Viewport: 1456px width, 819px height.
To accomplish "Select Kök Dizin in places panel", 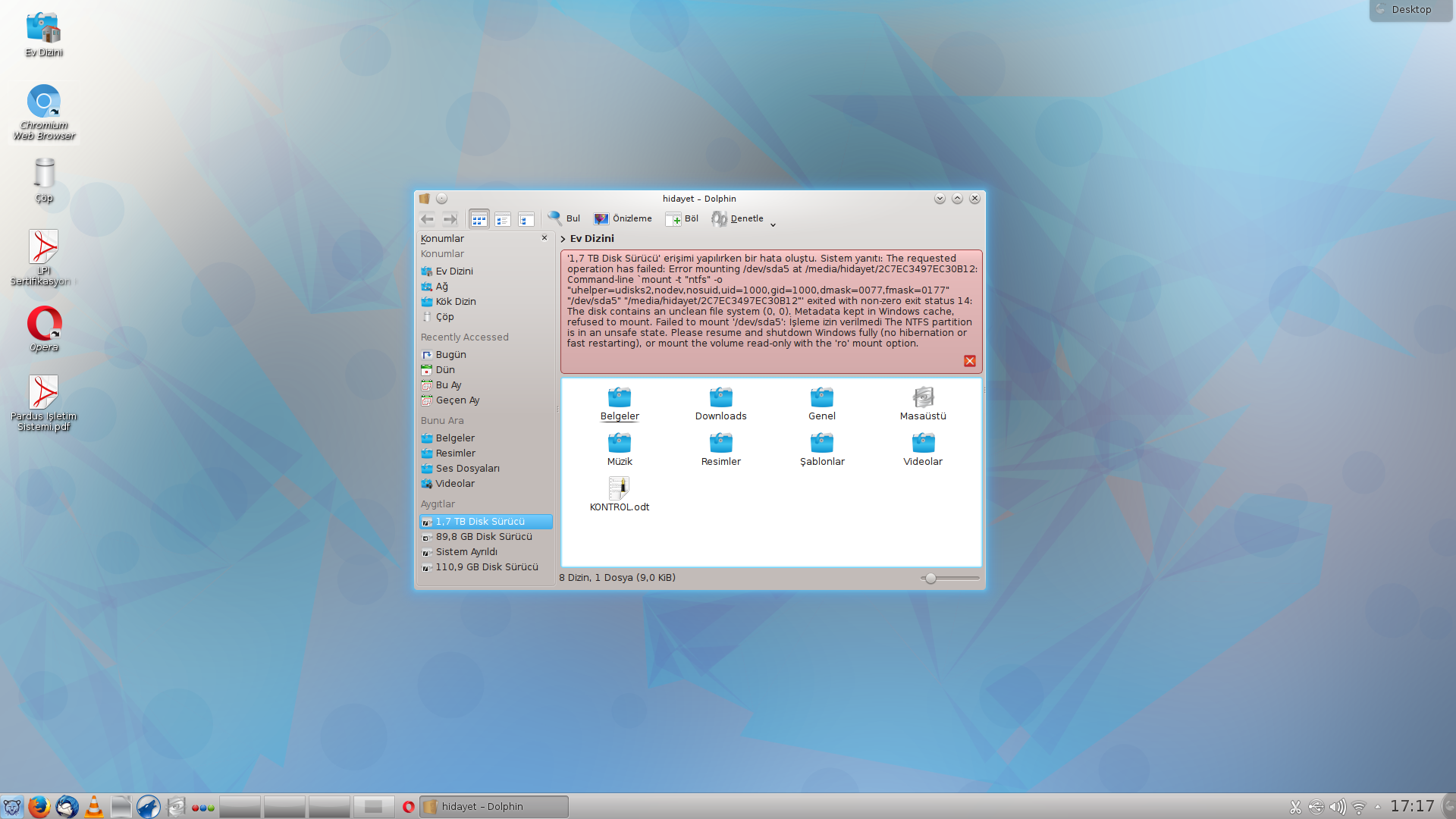I will tap(455, 302).
